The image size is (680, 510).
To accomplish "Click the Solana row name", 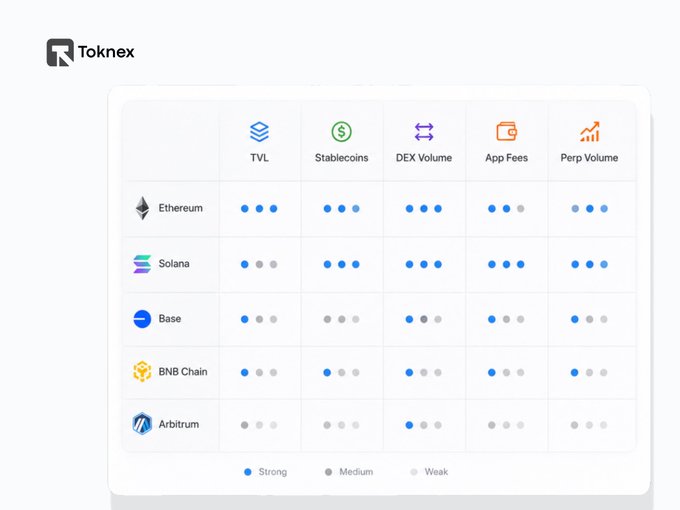I will click(x=174, y=264).
